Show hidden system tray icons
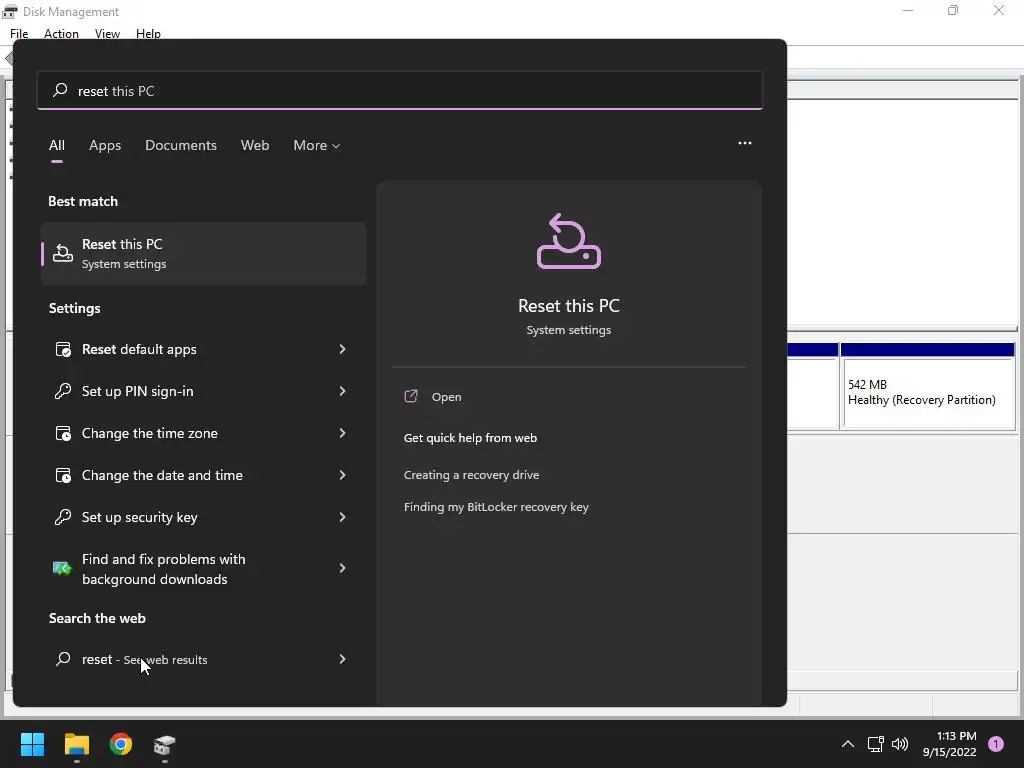The image size is (1024, 768). click(x=848, y=744)
